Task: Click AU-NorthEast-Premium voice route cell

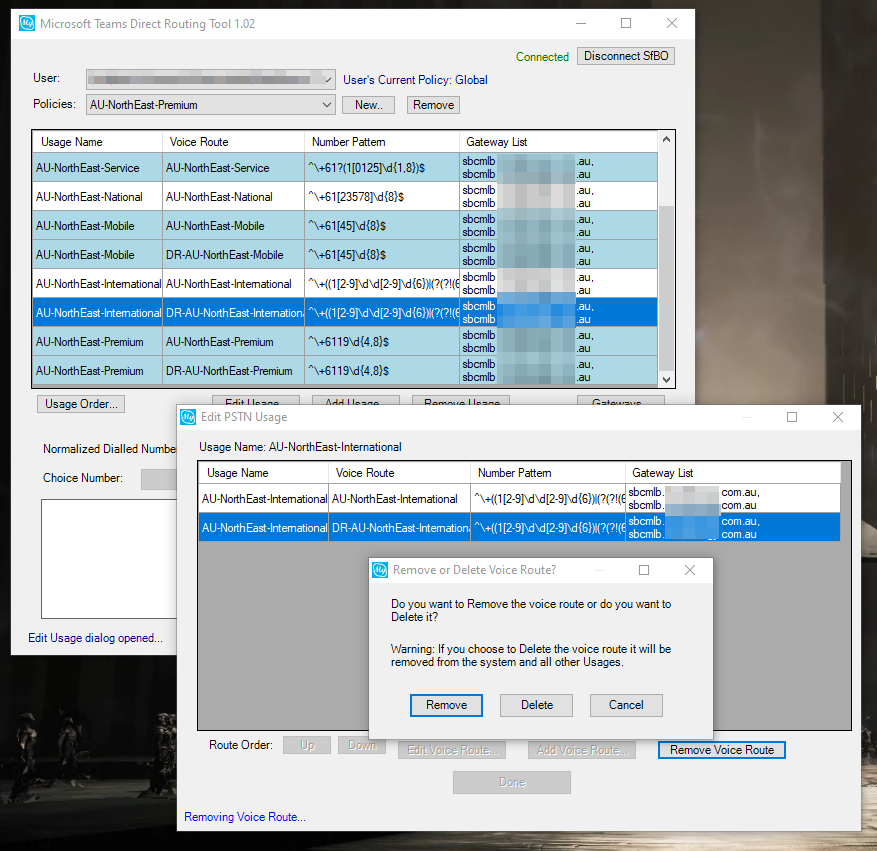Action: click(x=233, y=342)
